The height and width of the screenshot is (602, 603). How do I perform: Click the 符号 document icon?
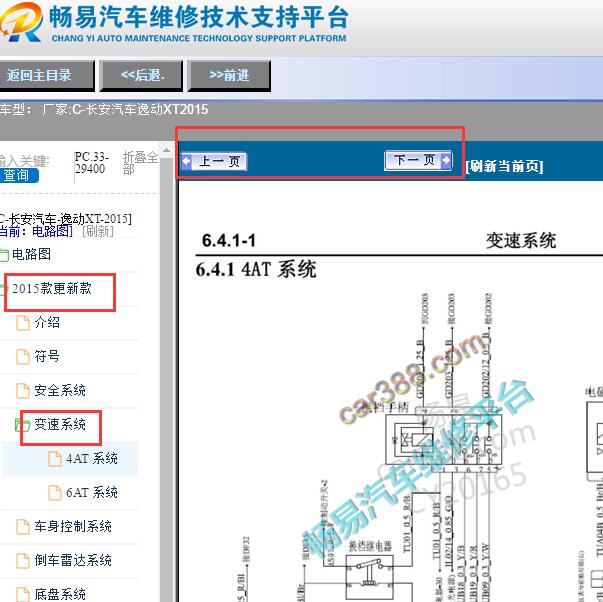click(x=23, y=357)
